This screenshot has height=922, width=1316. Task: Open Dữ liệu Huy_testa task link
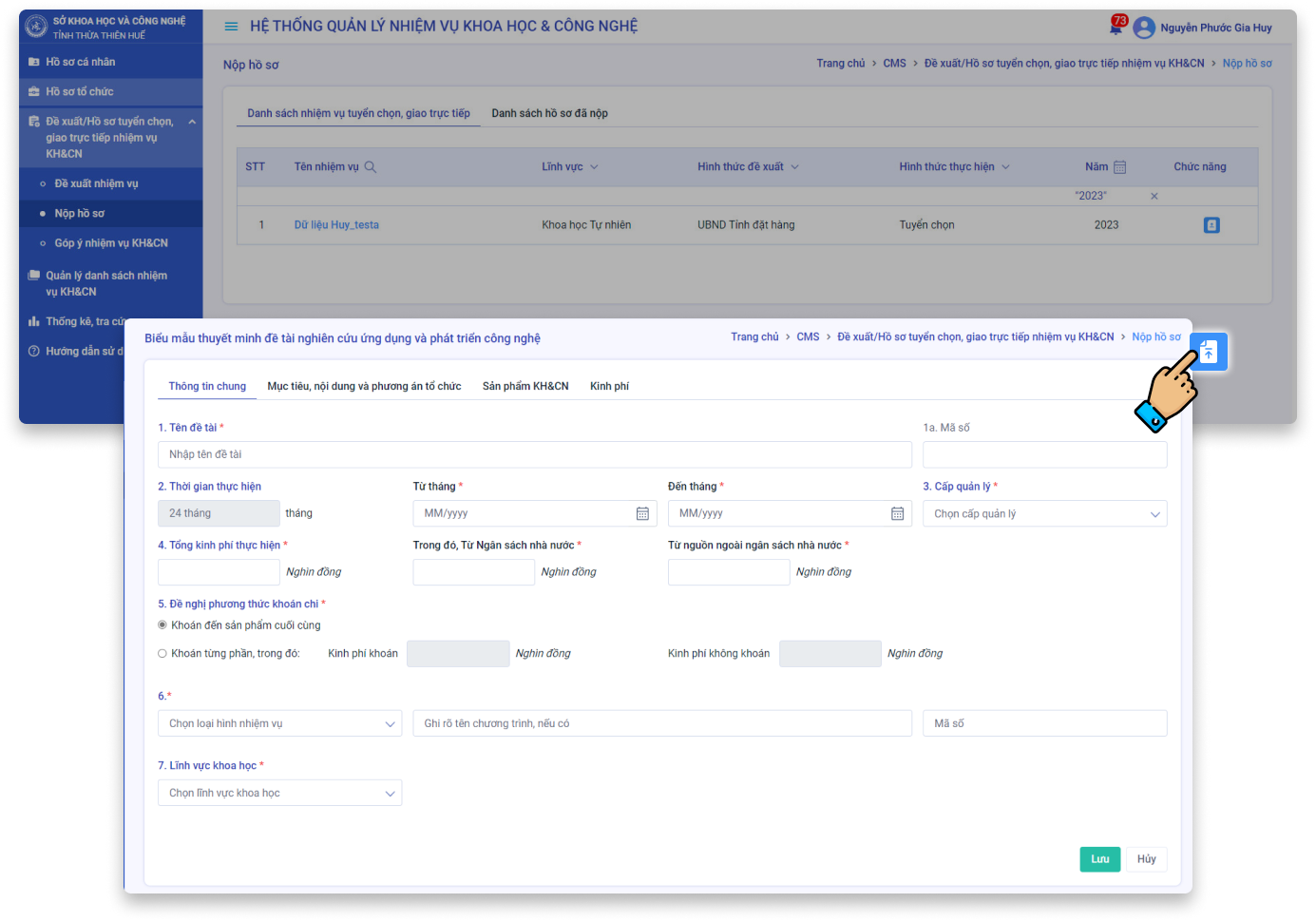click(x=336, y=225)
